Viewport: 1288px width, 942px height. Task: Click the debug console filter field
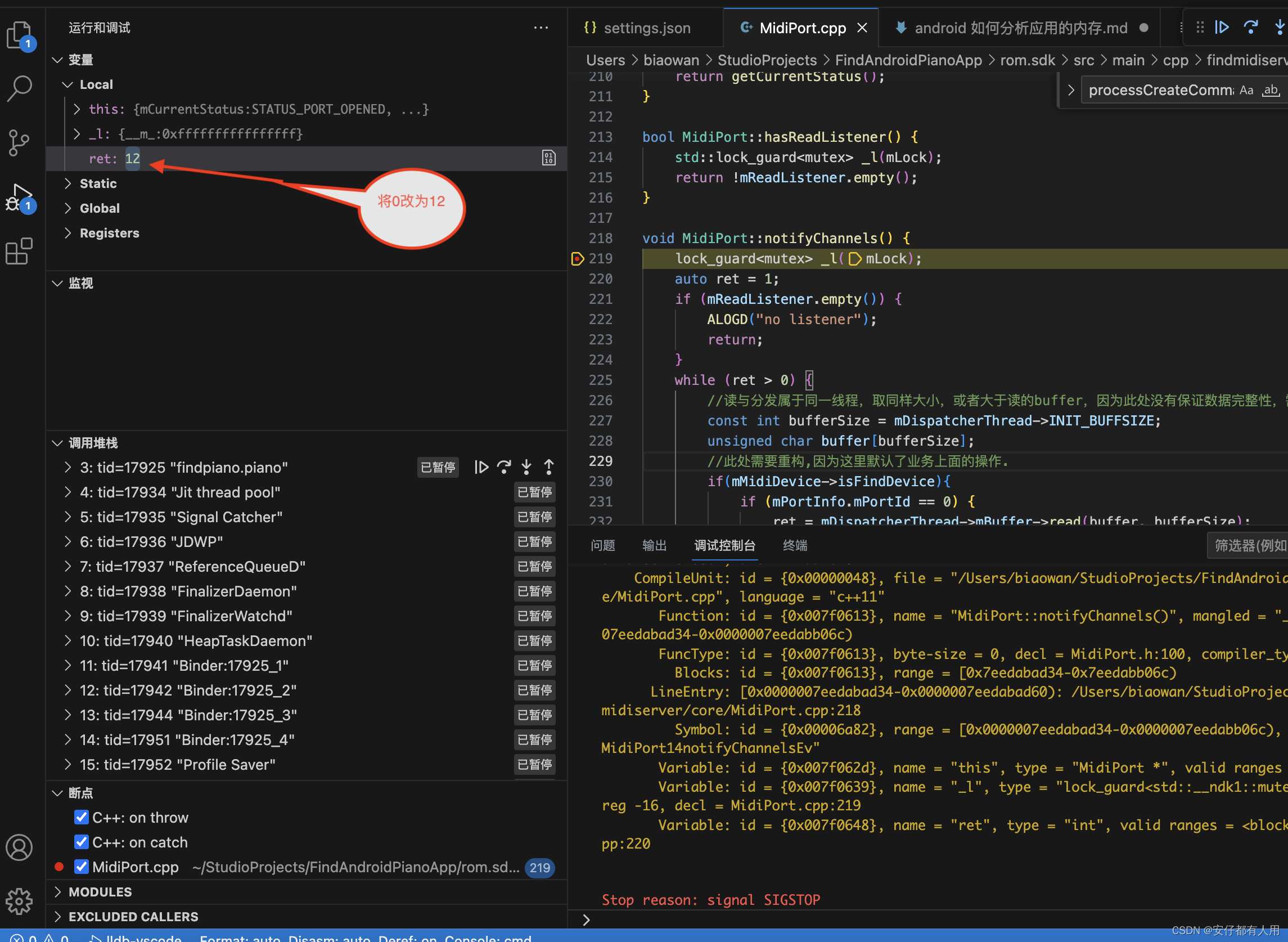click(1248, 546)
